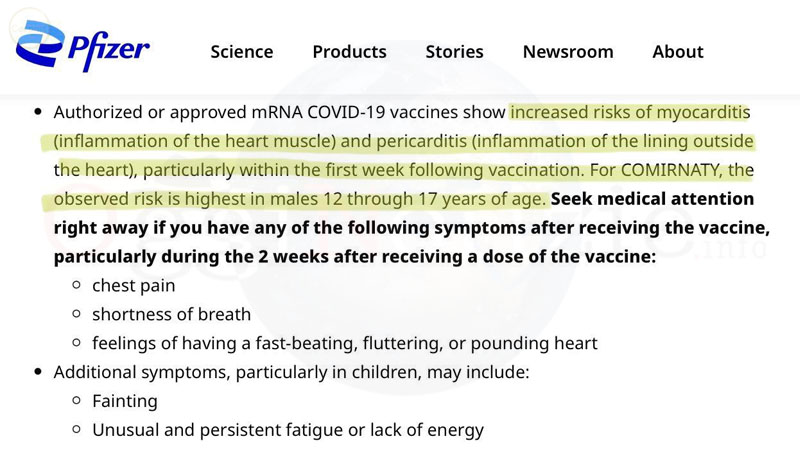Click the "Fainting" list item
The height and width of the screenshot is (451, 800).
tap(125, 402)
